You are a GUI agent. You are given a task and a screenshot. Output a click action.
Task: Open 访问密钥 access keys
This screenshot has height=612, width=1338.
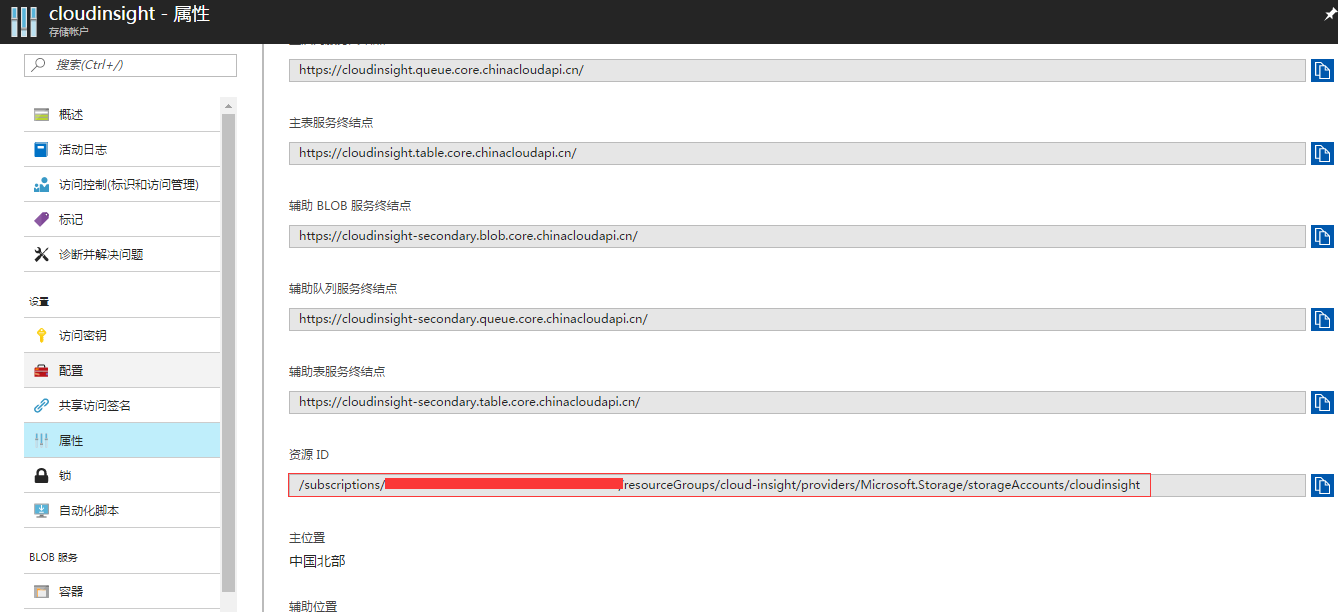82,336
